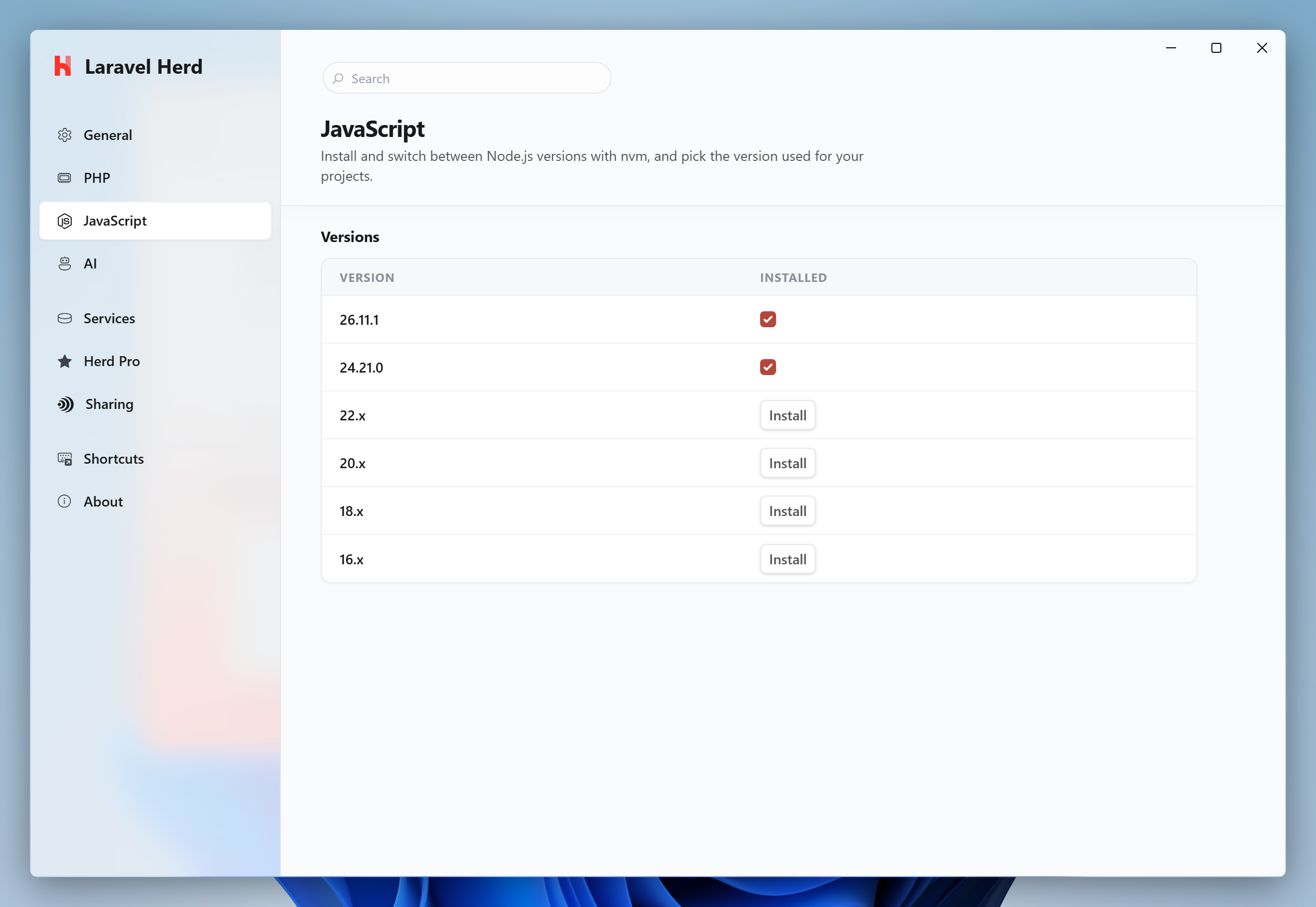Open the AI section

point(155,263)
